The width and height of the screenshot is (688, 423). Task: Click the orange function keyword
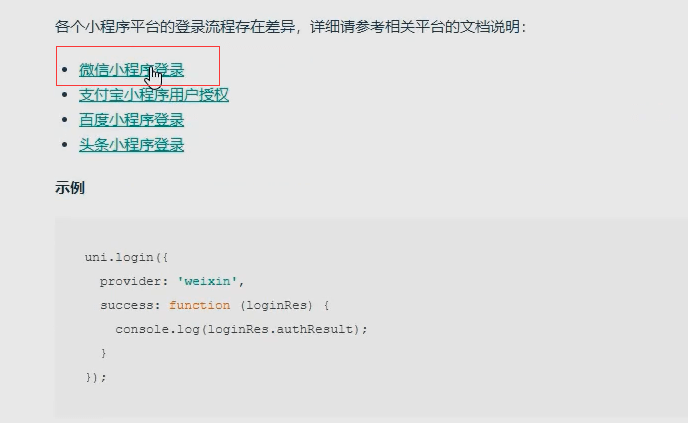pos(199,305)
